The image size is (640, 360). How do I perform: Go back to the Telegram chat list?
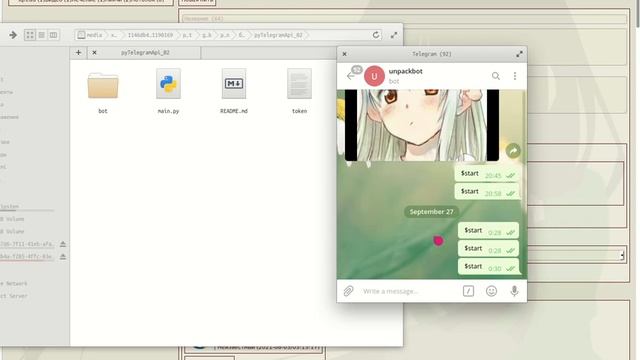351,76
